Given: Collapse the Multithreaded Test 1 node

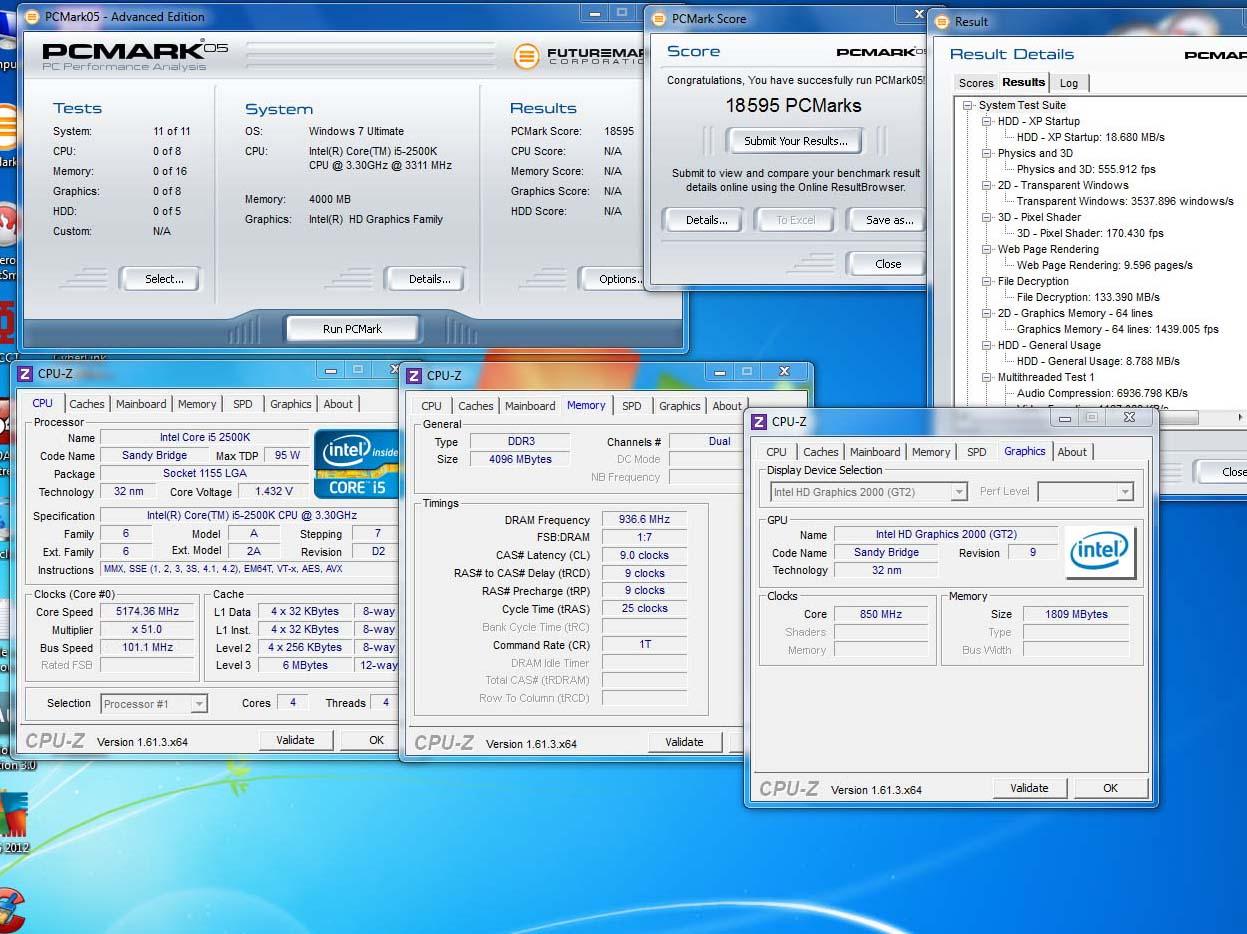Looking at the screenshot, I should pos(987,377).
